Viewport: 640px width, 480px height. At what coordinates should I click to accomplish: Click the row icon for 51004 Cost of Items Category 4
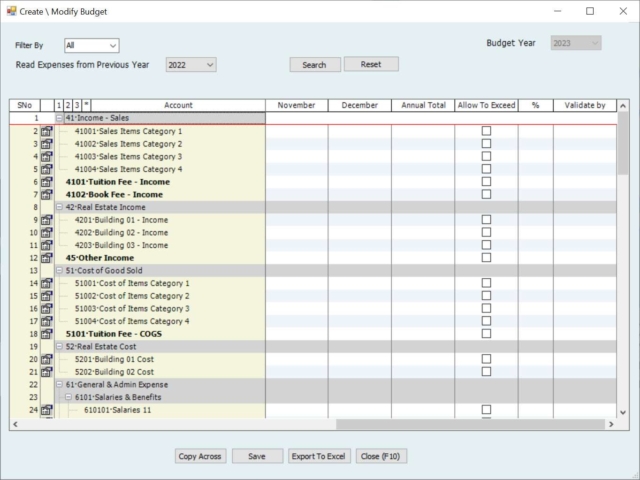(47, 321)
